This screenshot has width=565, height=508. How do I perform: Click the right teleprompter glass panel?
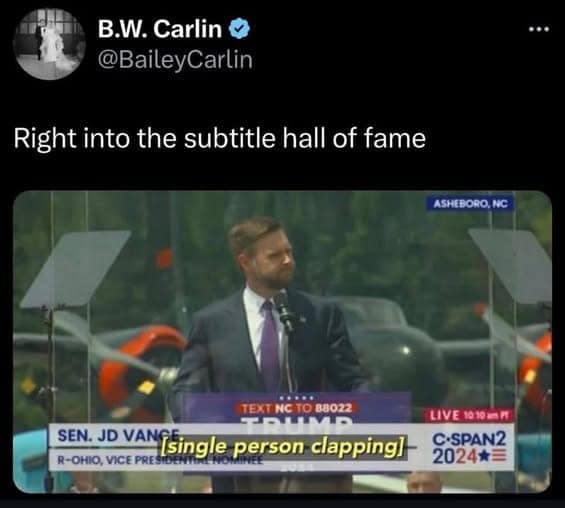[510, 265]
